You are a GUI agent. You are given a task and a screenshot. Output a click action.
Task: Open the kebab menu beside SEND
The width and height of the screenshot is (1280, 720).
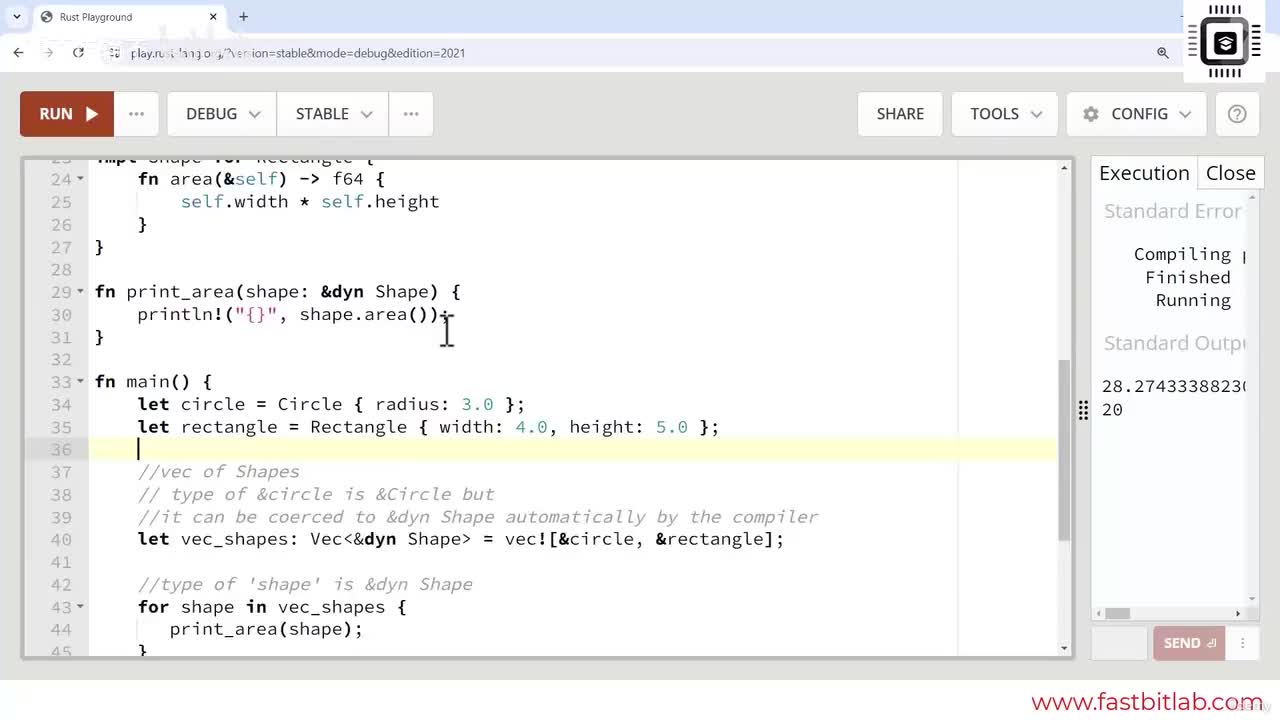point(1243,644)
